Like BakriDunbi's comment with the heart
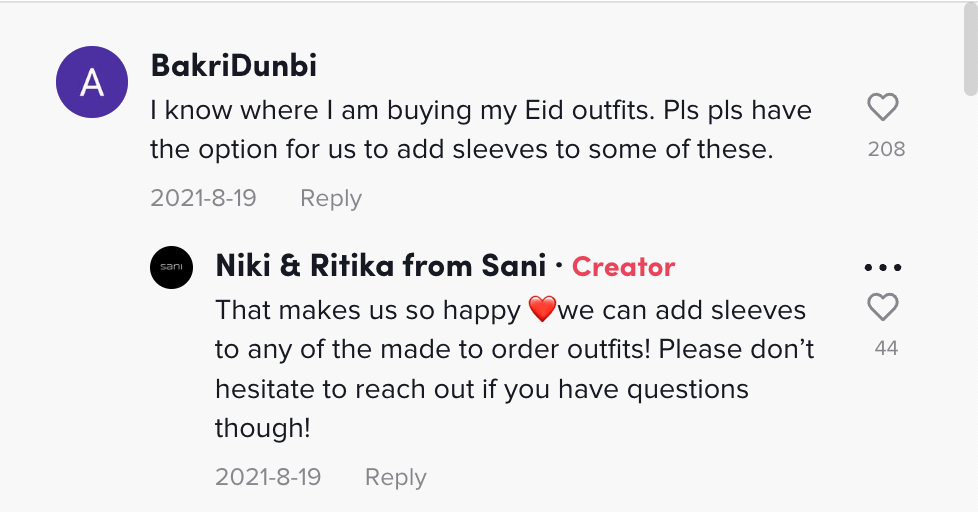The image size is (978, 512). 883,107
